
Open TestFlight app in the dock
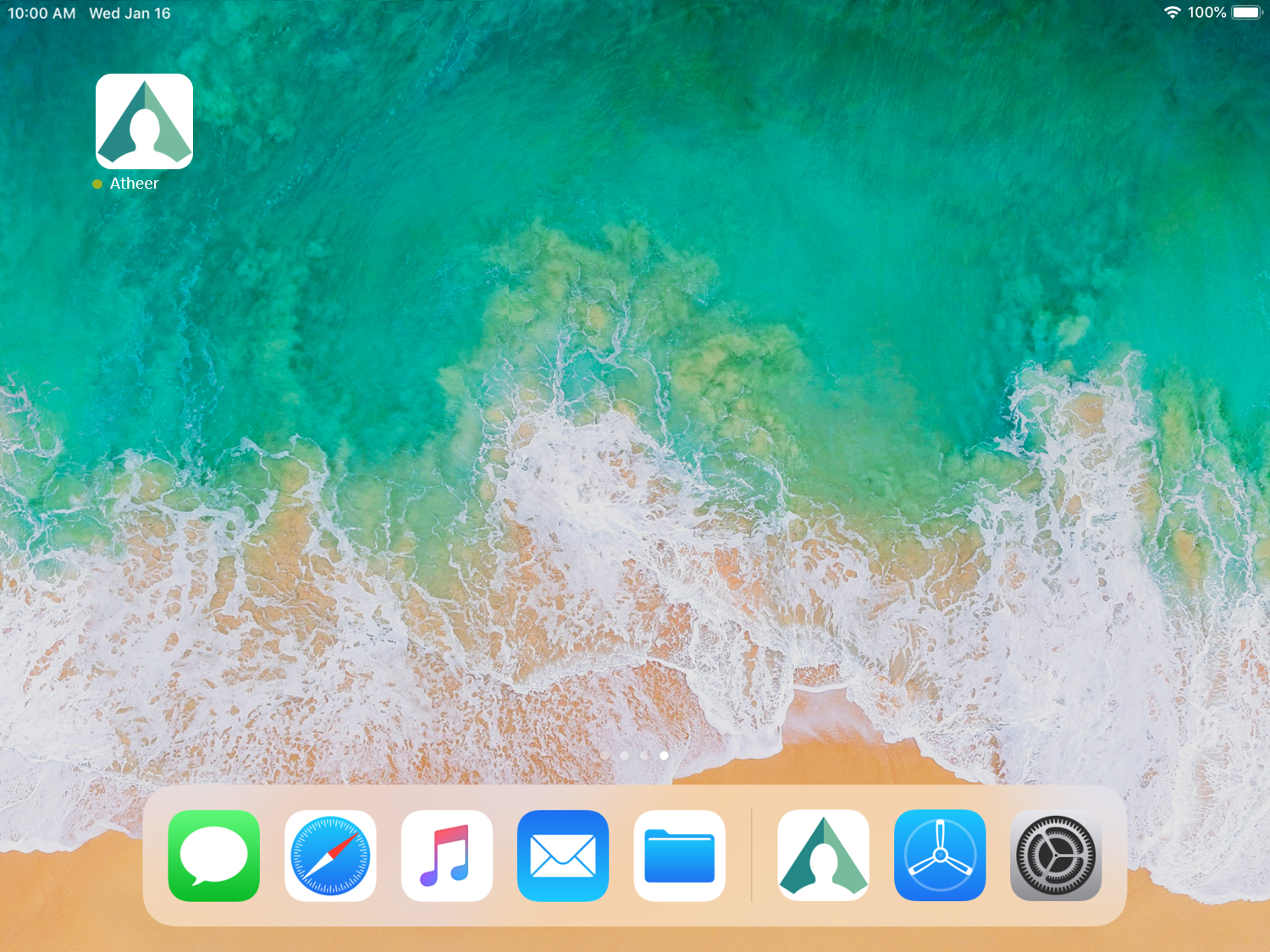pos(940,856)
